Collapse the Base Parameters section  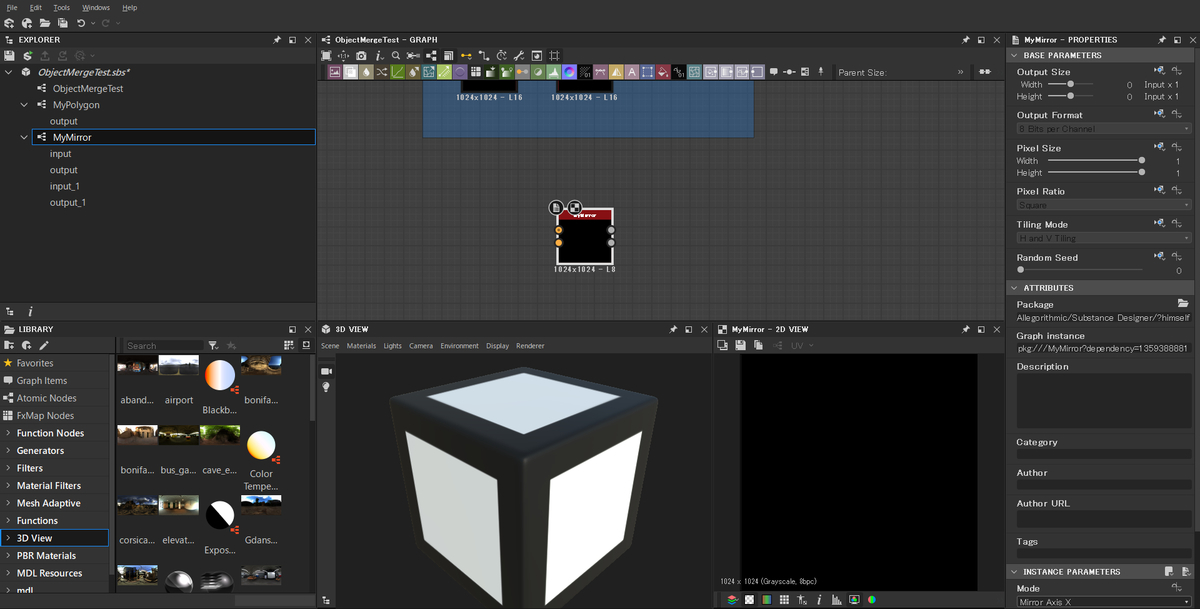coord(1016,56)
